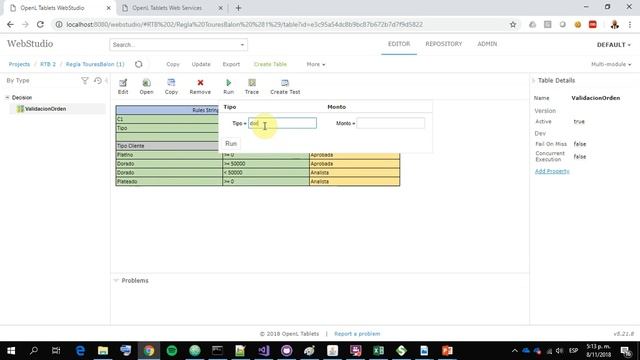Select the Tipo Cliente header cell

(167, 146)
